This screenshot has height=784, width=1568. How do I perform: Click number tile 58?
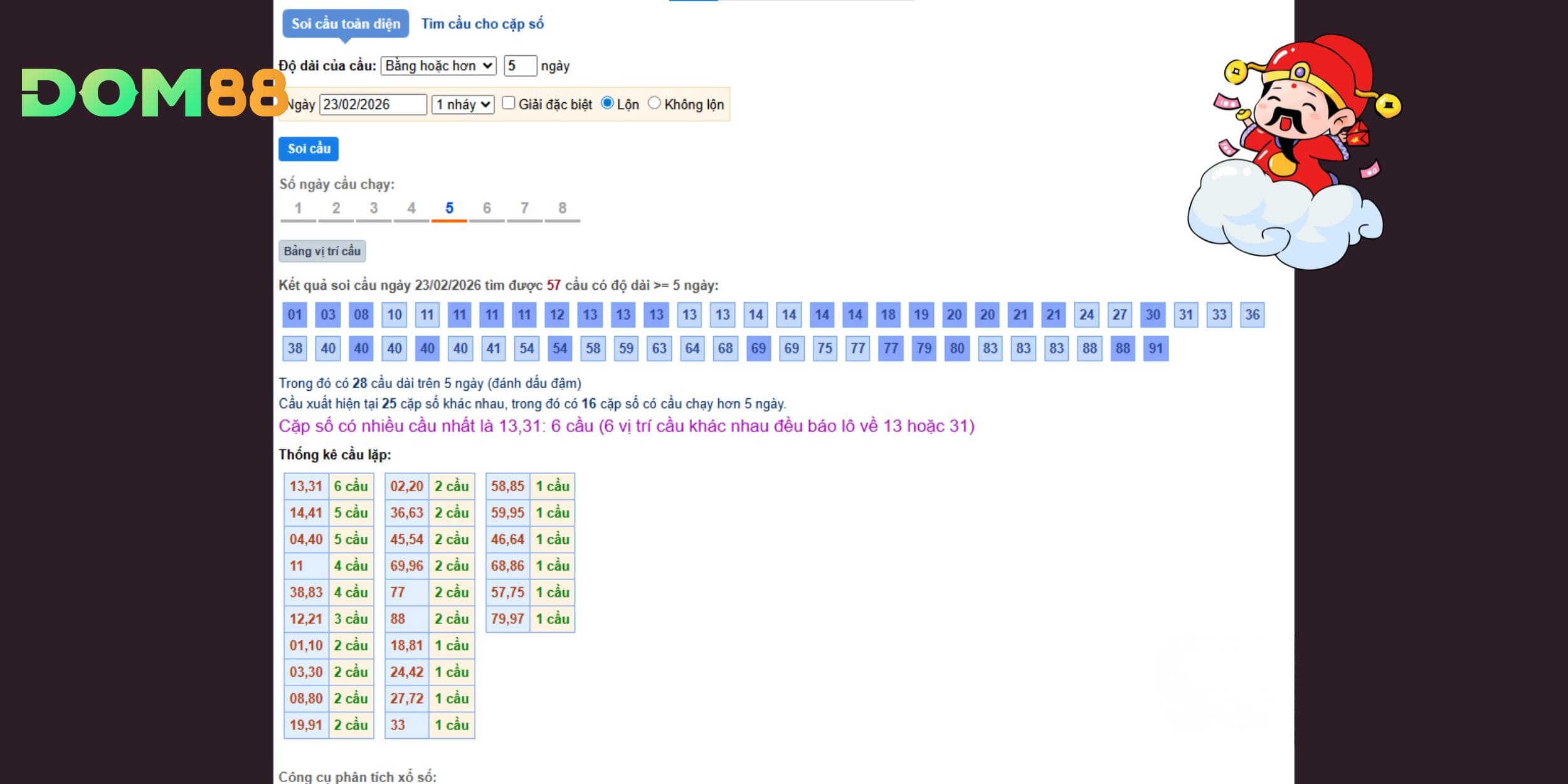tap(593, 349)
